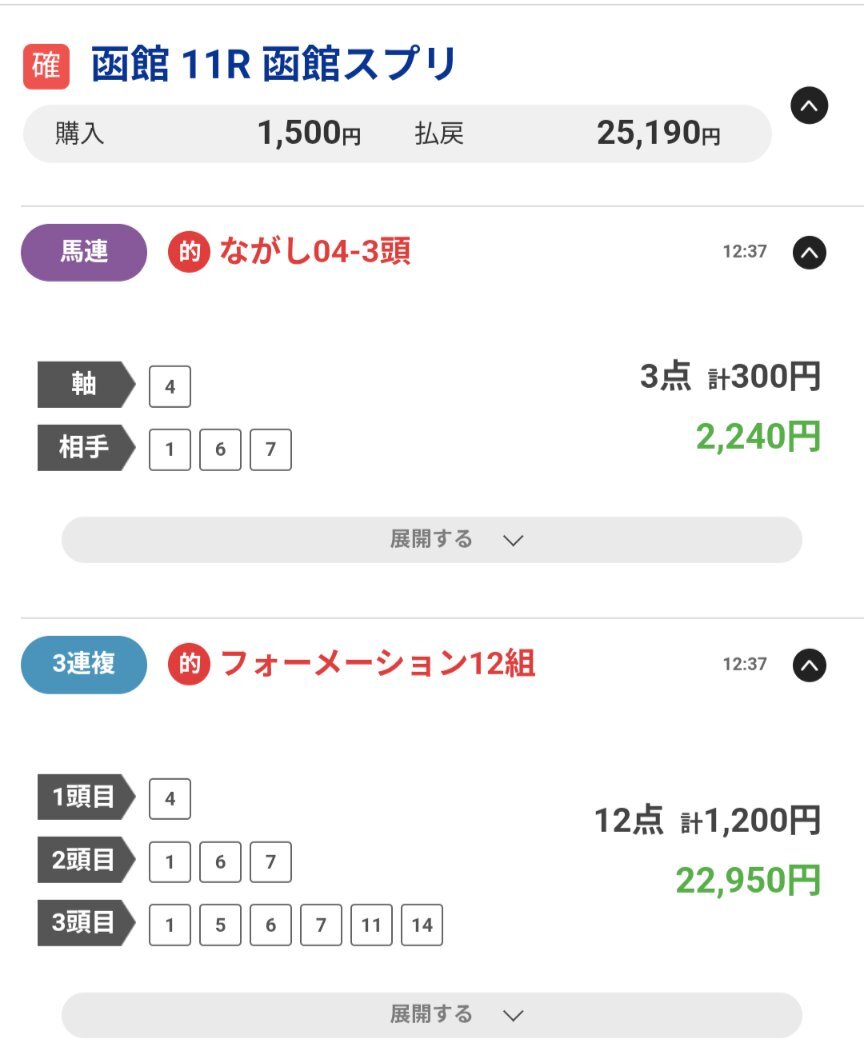Click the 1頭目 label tag

86,797
